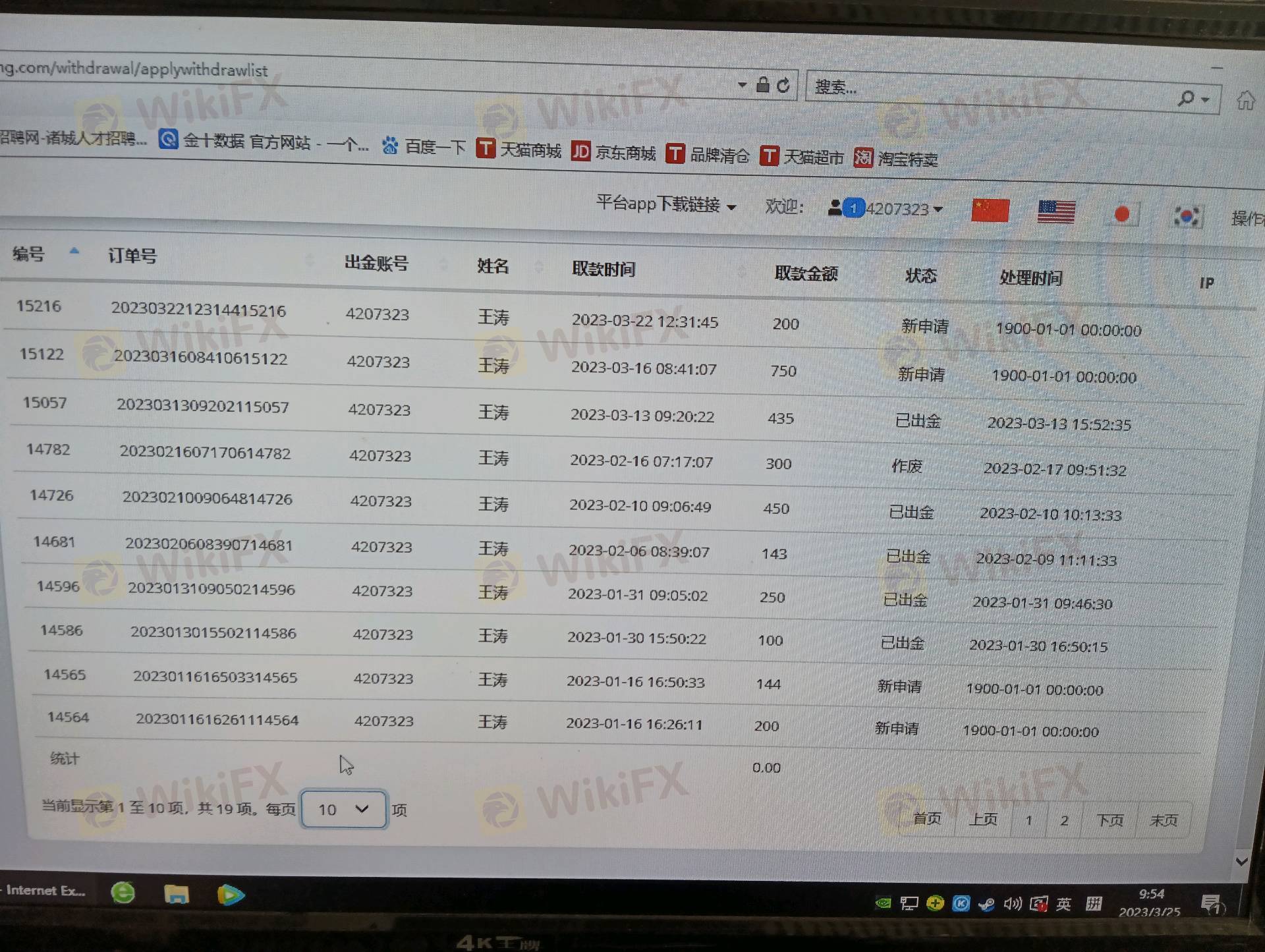Click 新申请 status in row 14565
This screenshot has height=952, width=1265.
(899, 686)
